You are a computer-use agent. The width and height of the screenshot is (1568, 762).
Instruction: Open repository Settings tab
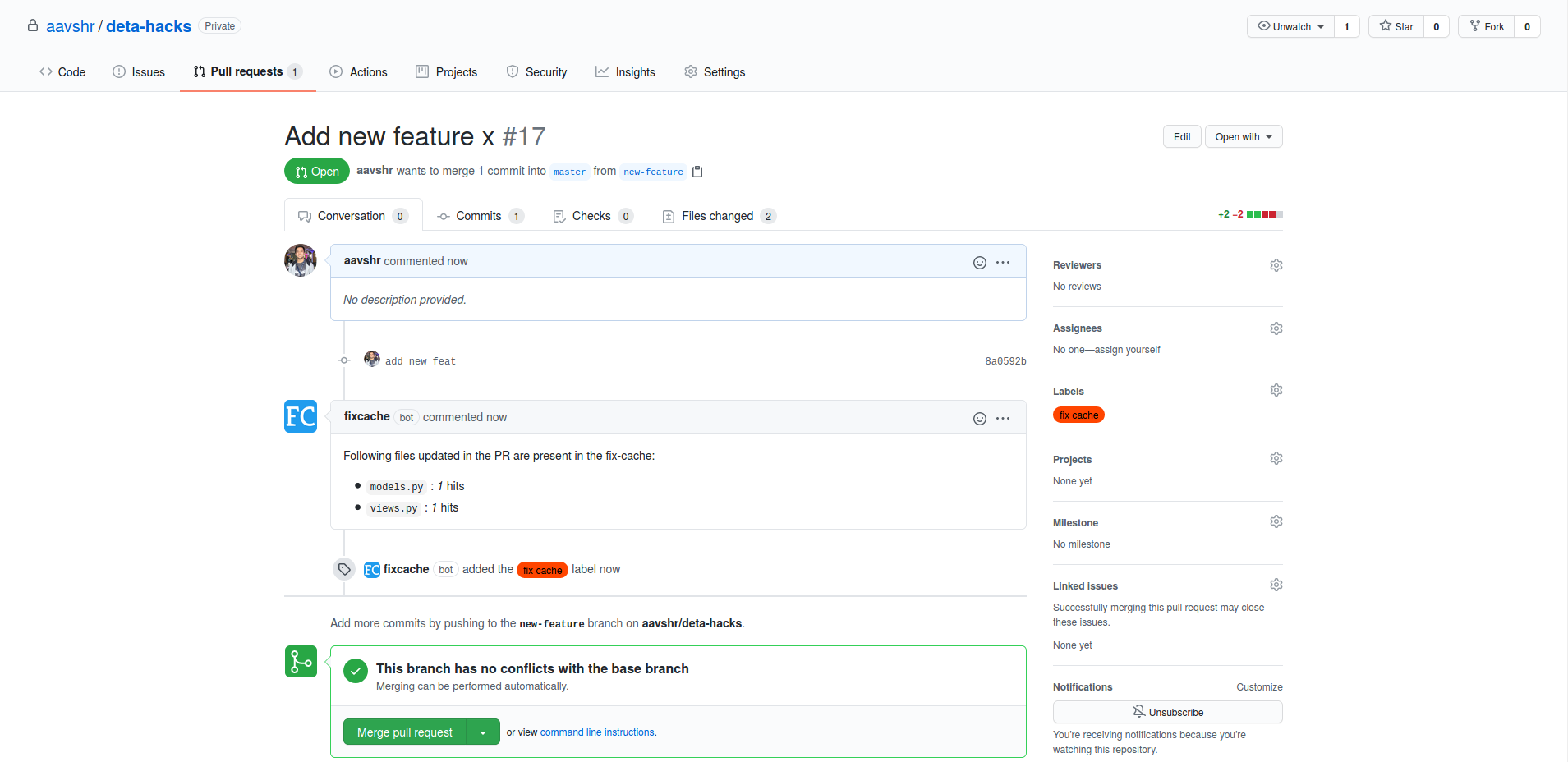715,72
